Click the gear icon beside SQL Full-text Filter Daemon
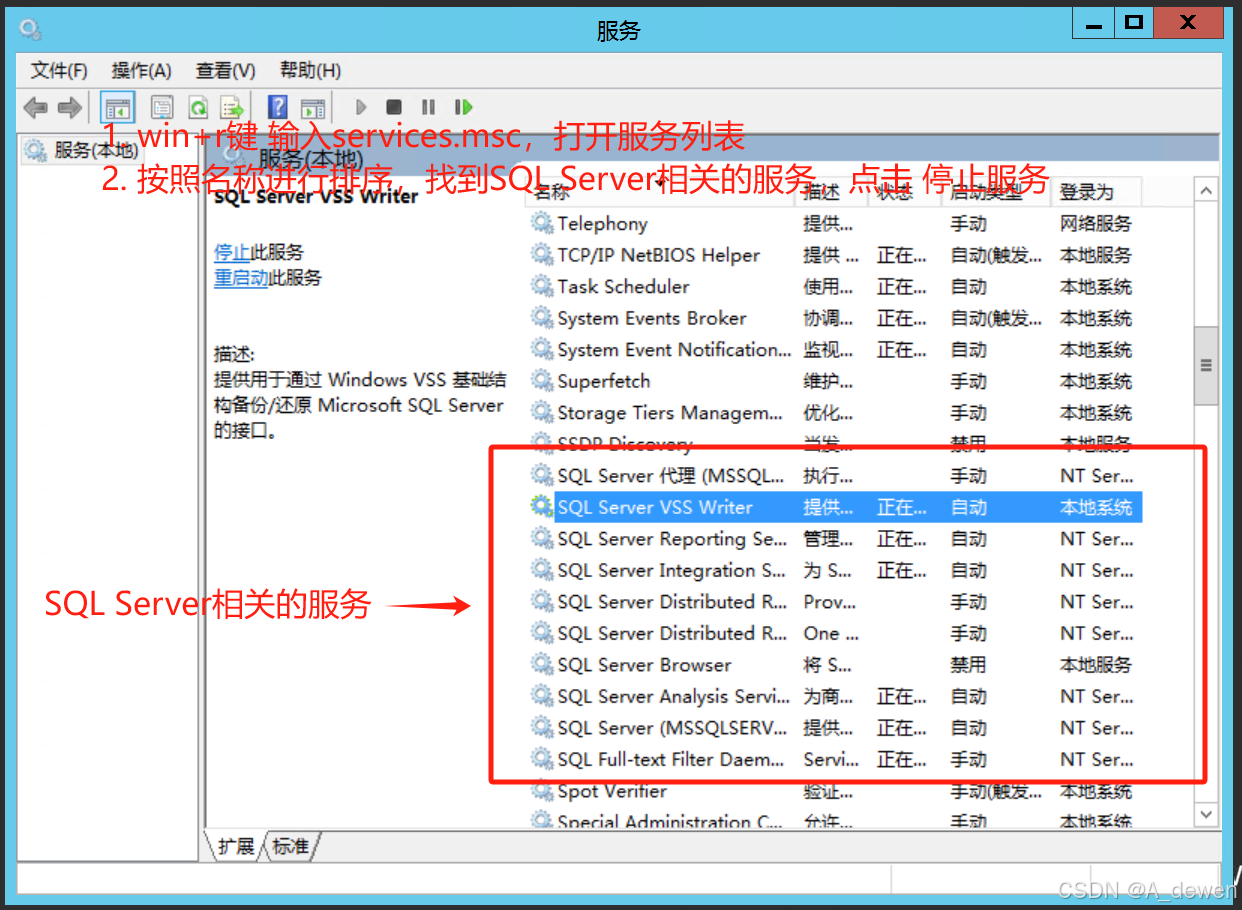 (x=542, y=759)
